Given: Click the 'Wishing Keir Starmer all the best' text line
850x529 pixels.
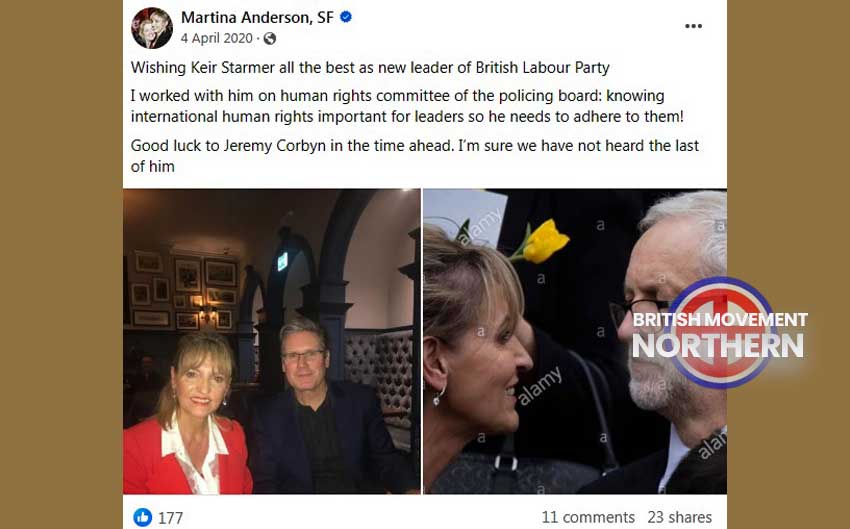Looking at the screenshot, I should coord(370,68).
